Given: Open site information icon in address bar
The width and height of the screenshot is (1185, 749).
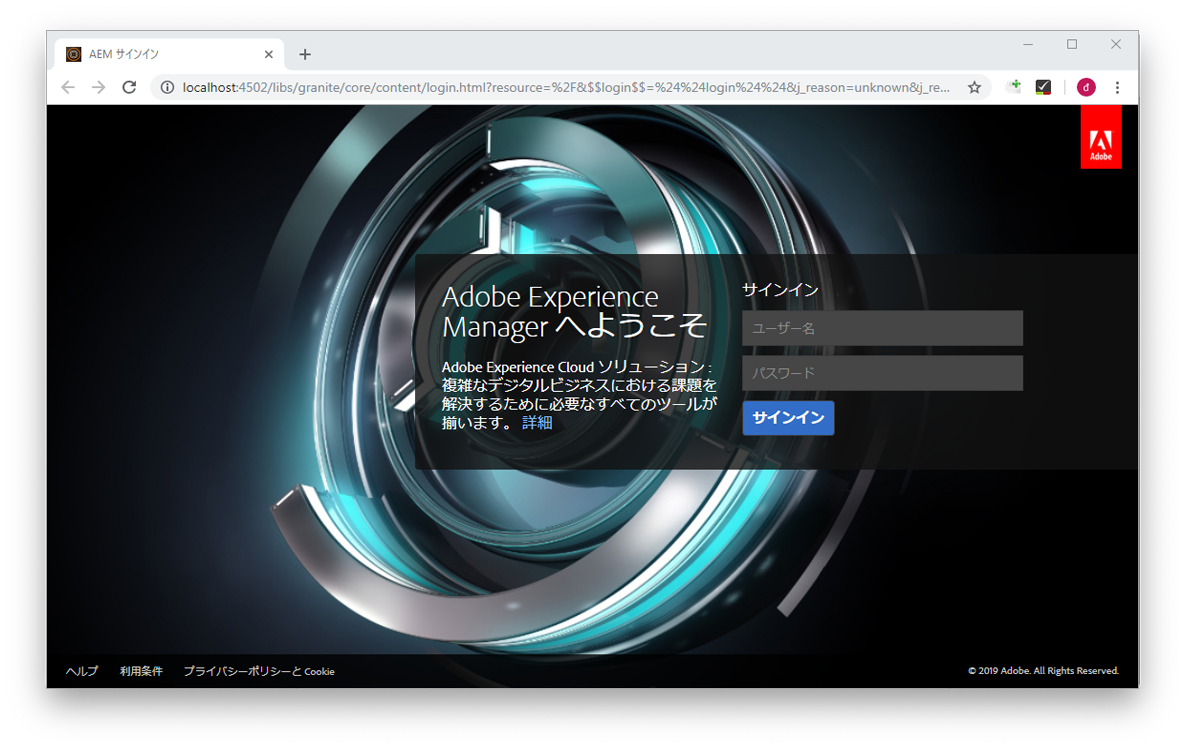Looking at the screenshot, I should click(167, 88).
